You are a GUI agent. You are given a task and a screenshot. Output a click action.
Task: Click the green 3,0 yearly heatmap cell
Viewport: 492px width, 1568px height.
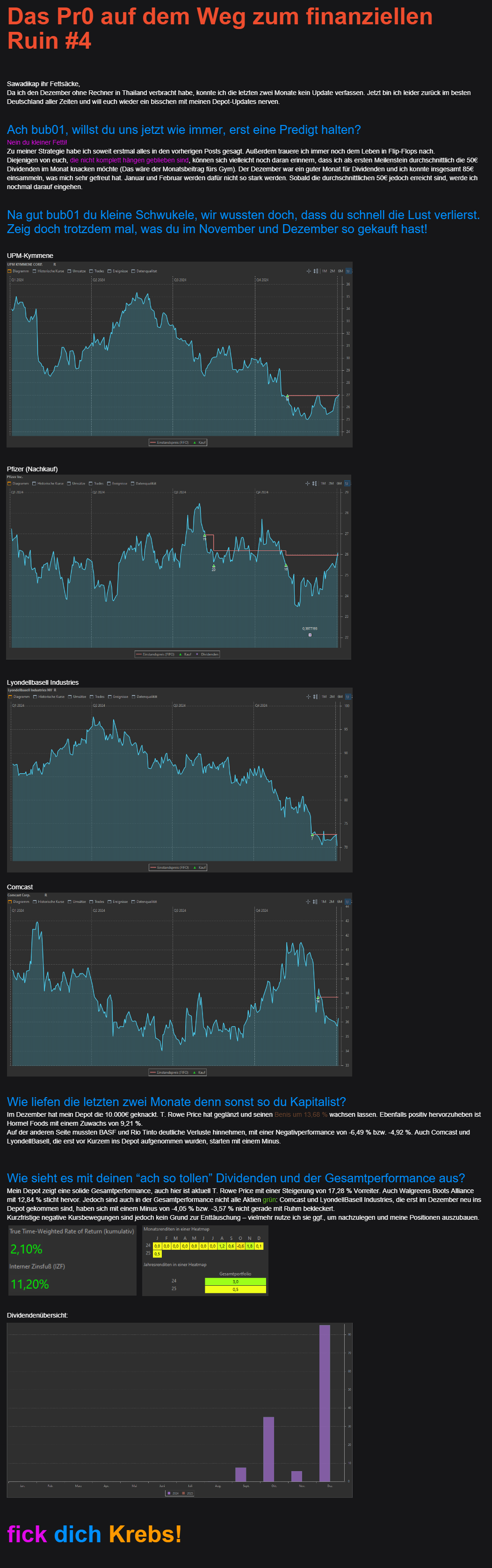pos(235,1282)
